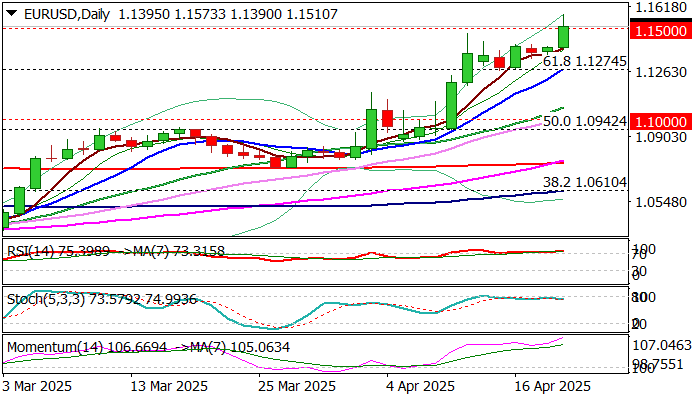Click the RSI(14) indicator label
The height and width of the screenshot is (400, 700).
30,251
